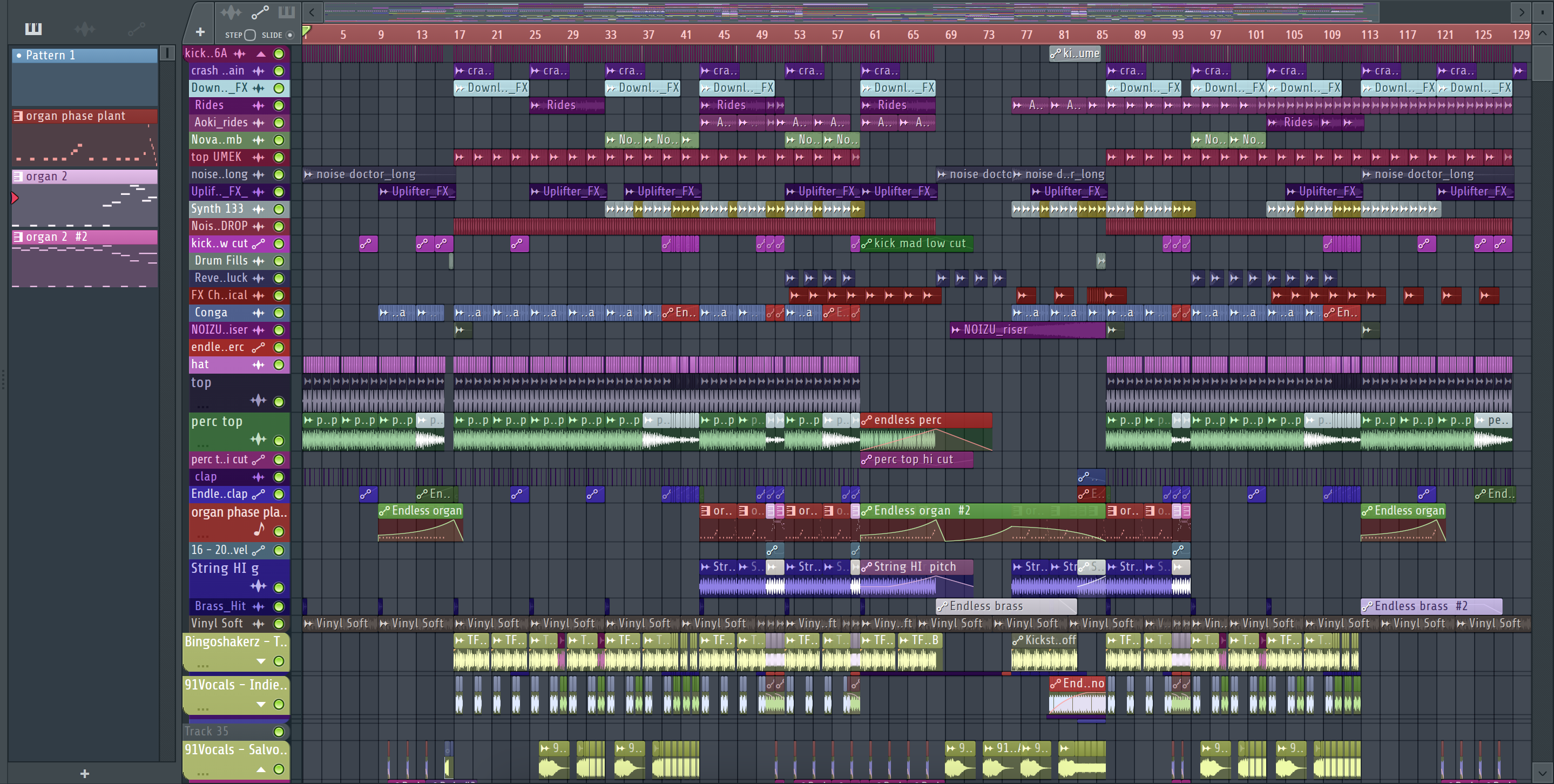Collapse the kick..6A track group triangle
Image resolution: width=1554 pixels, height=784 pixels.
point(261,53)
